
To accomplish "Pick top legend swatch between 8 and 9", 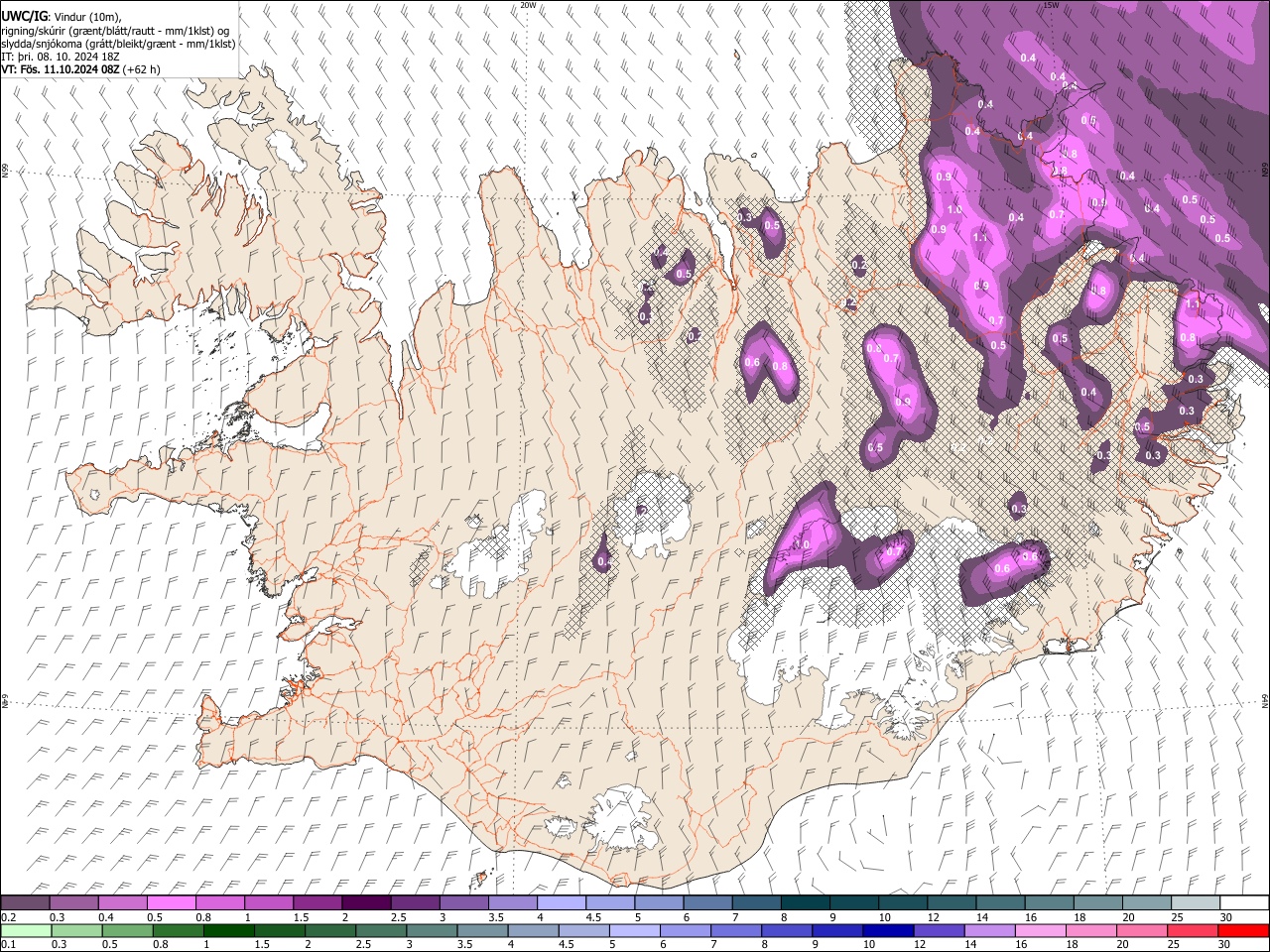I will click(x=805, y=902).
